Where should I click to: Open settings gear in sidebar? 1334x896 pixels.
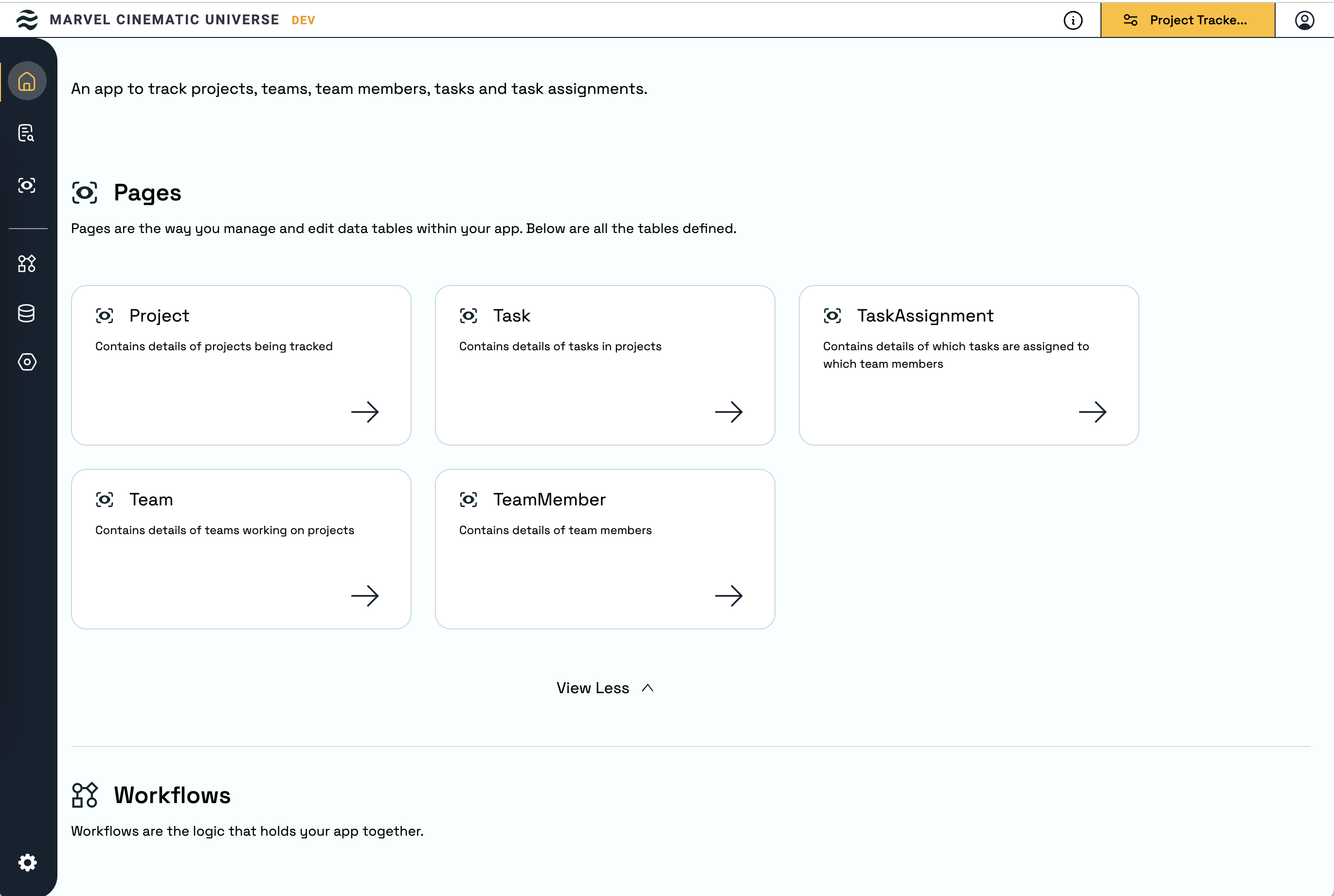click(27, 862)
